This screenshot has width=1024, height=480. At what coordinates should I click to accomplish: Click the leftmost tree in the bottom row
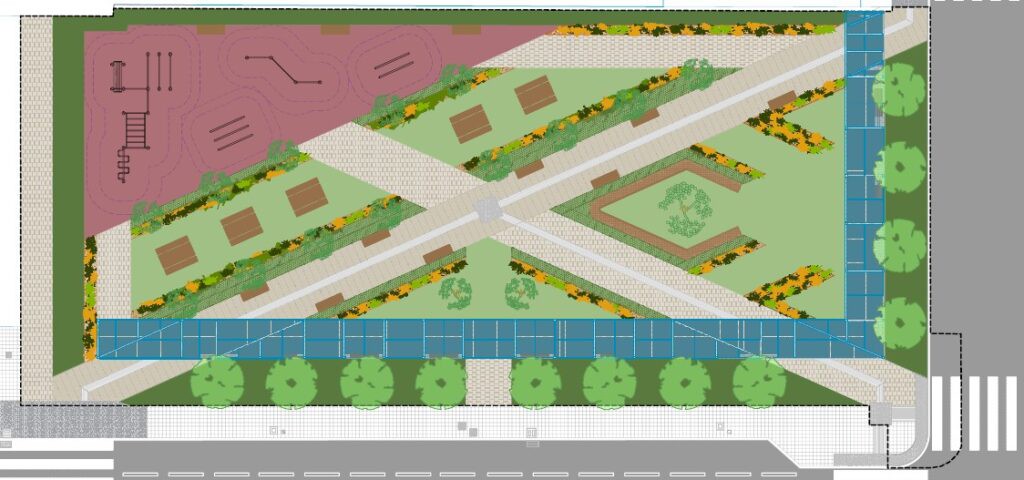pyautogui.click(x=217, y=382)
